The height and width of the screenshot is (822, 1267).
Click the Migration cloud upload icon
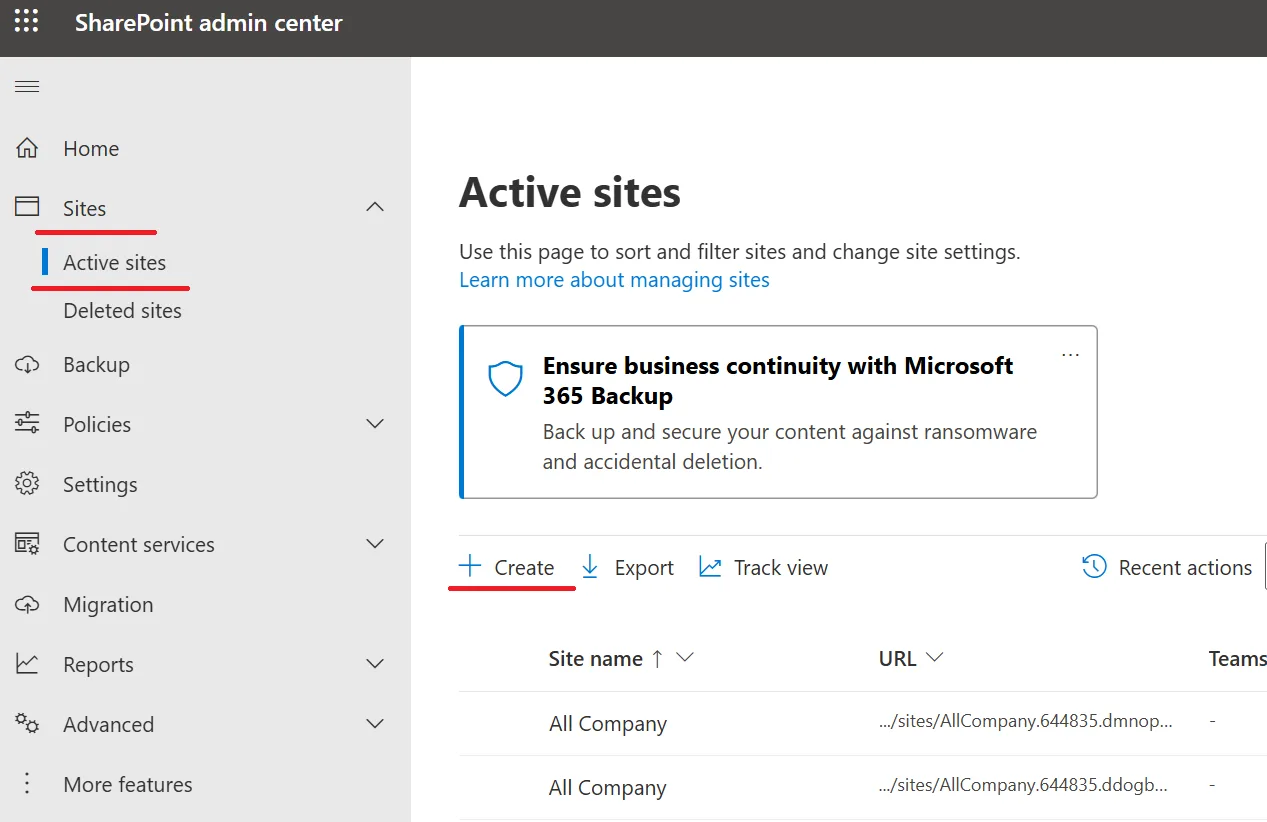click(27, 604)
